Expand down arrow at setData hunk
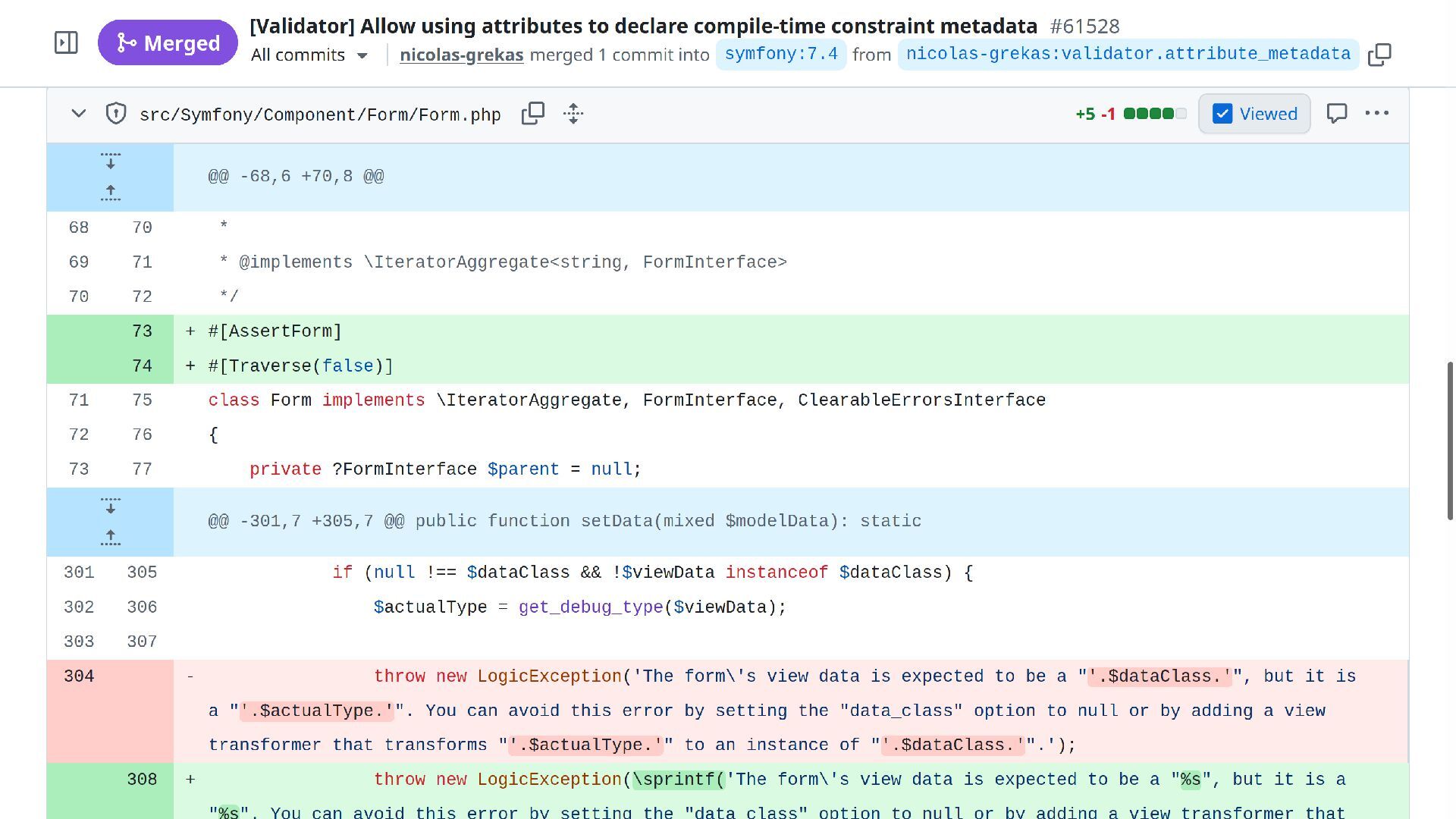The width and height of the screenshot is (1456, 819). 111,506
